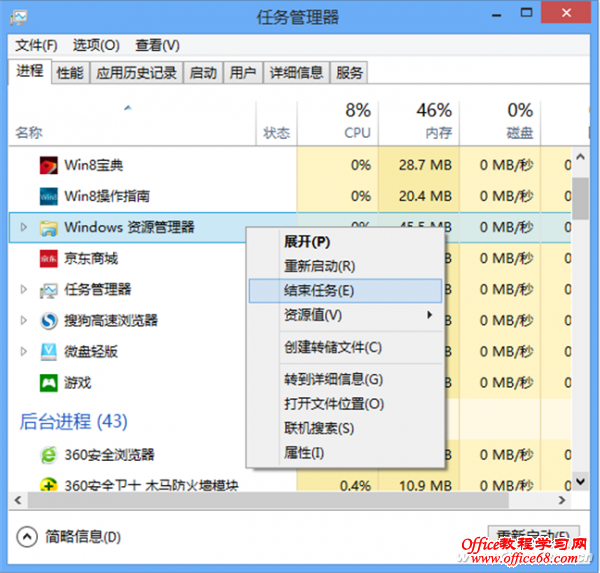Image resolution: width=600 pixels, height=573 pixels.
Task: Sort by the 磁盘 column header
Action: click(x=500, y=122)
